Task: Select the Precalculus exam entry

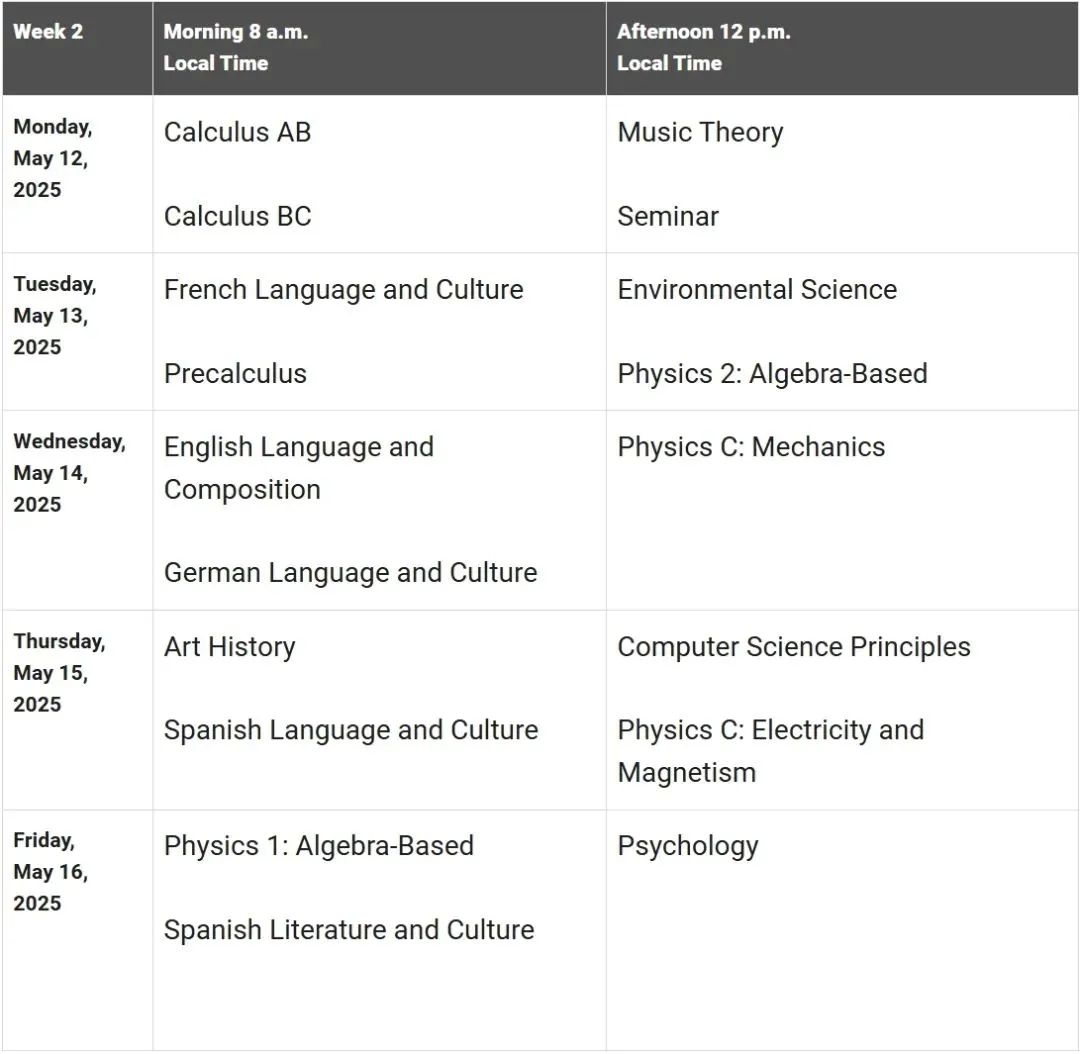Action: (x=235, y=374)
